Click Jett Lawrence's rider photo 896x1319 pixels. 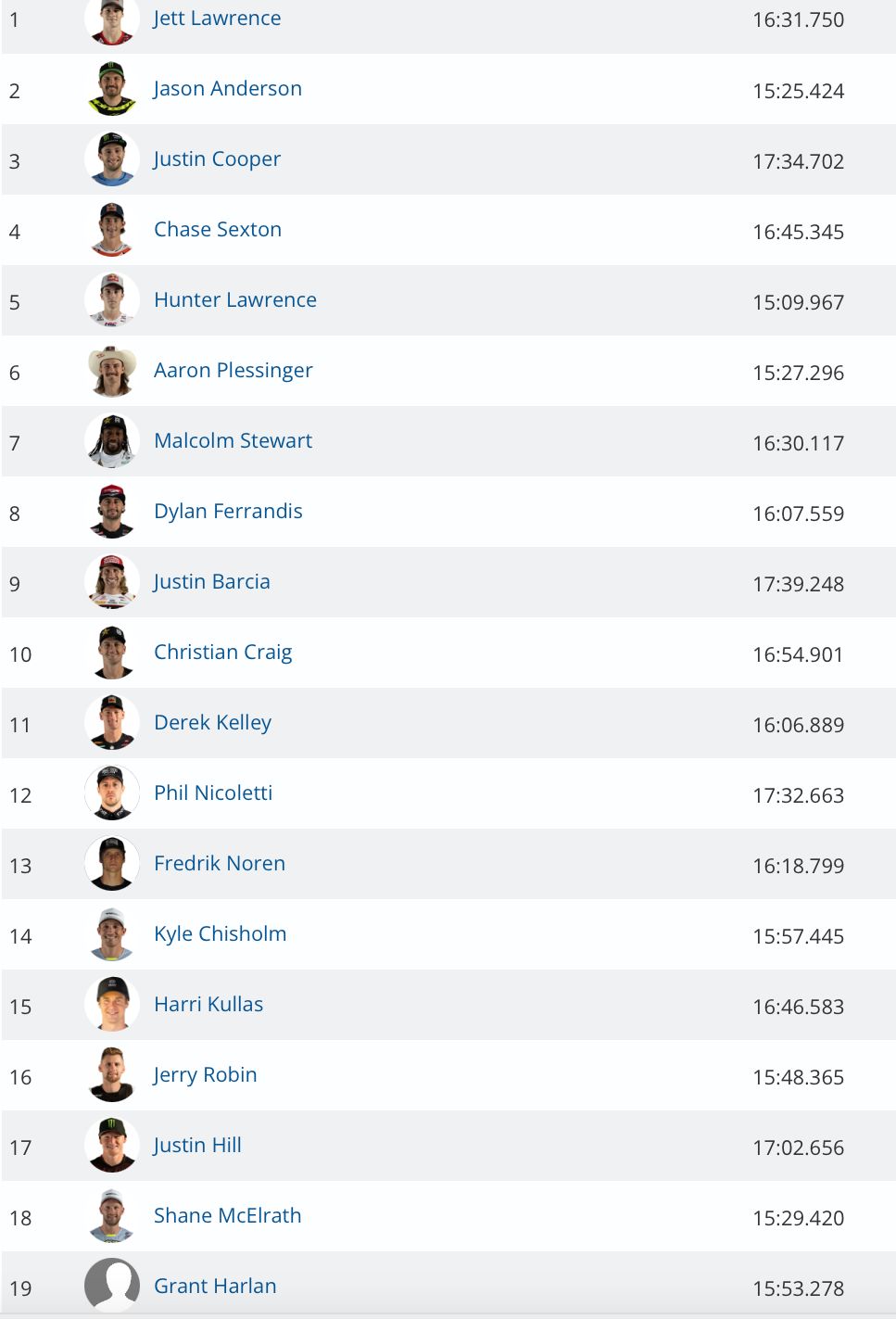112,19
